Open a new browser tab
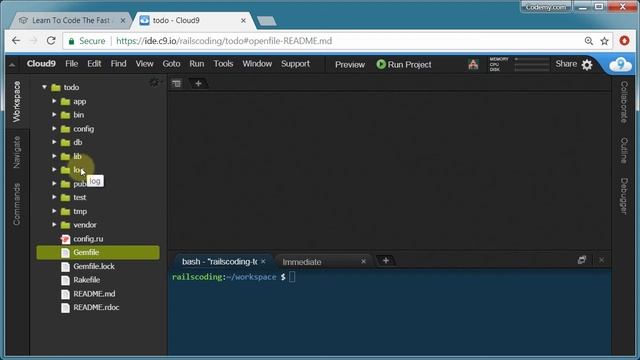The image size is (640, 360). coord(267,21)
